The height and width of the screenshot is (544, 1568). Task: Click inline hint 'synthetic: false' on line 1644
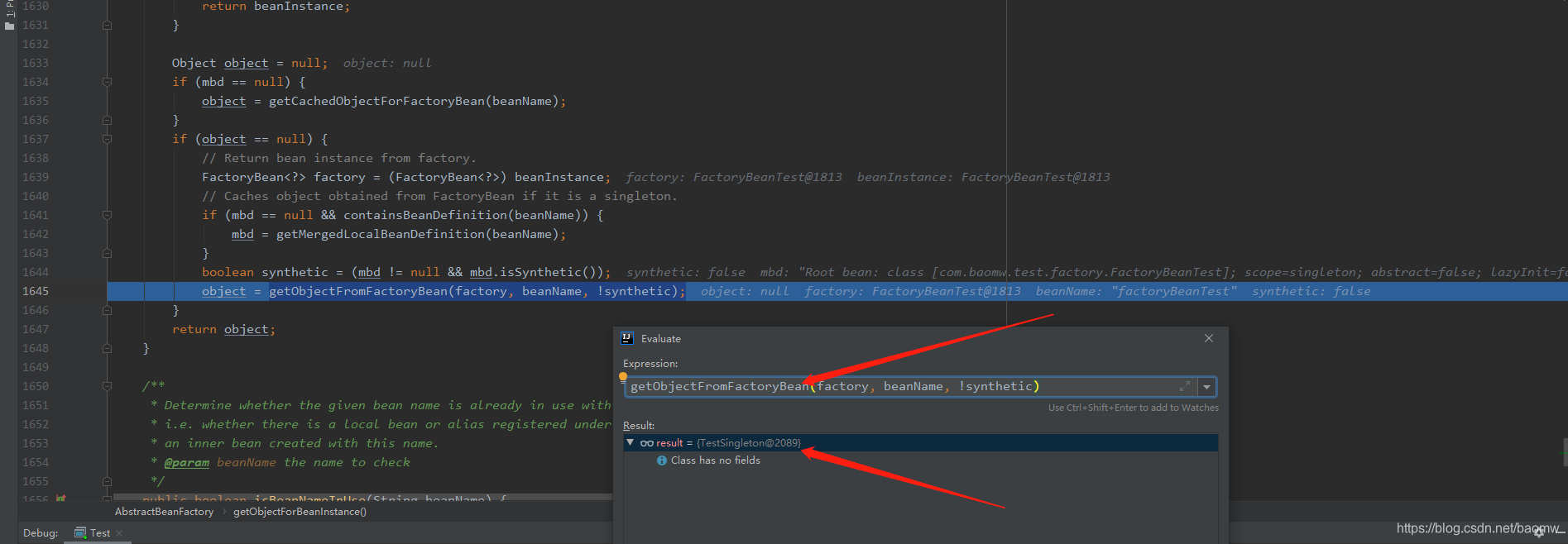coord(685,272)
